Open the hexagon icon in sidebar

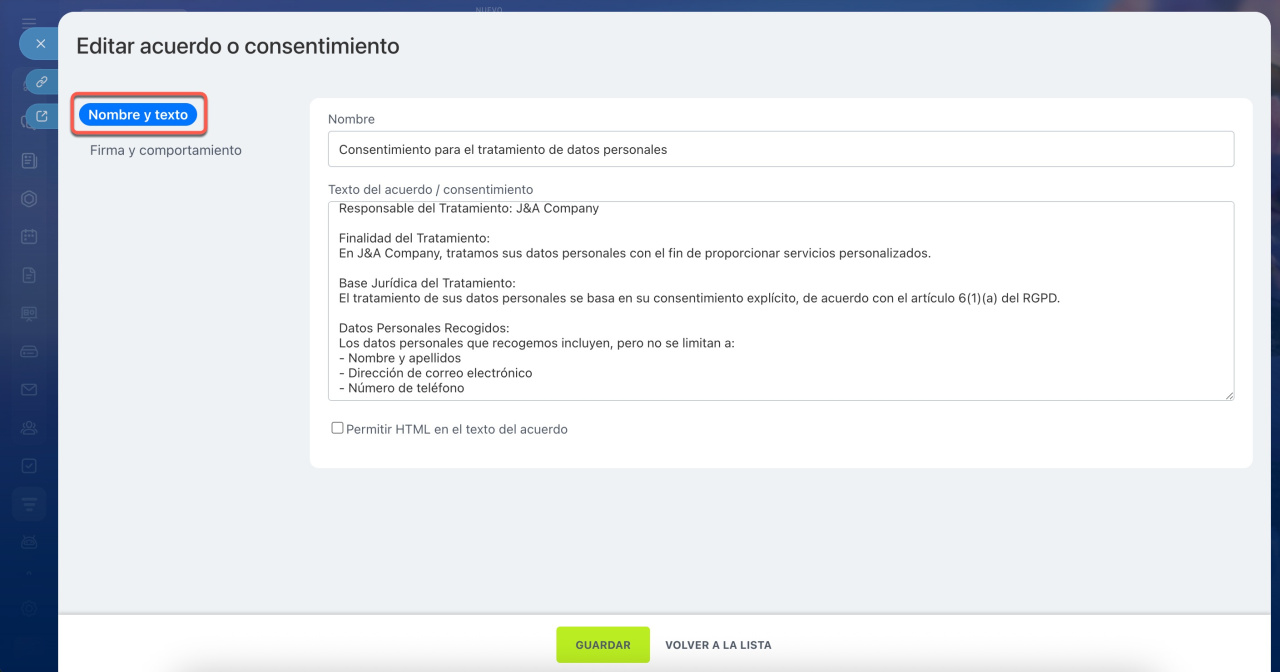coord(29,198)
